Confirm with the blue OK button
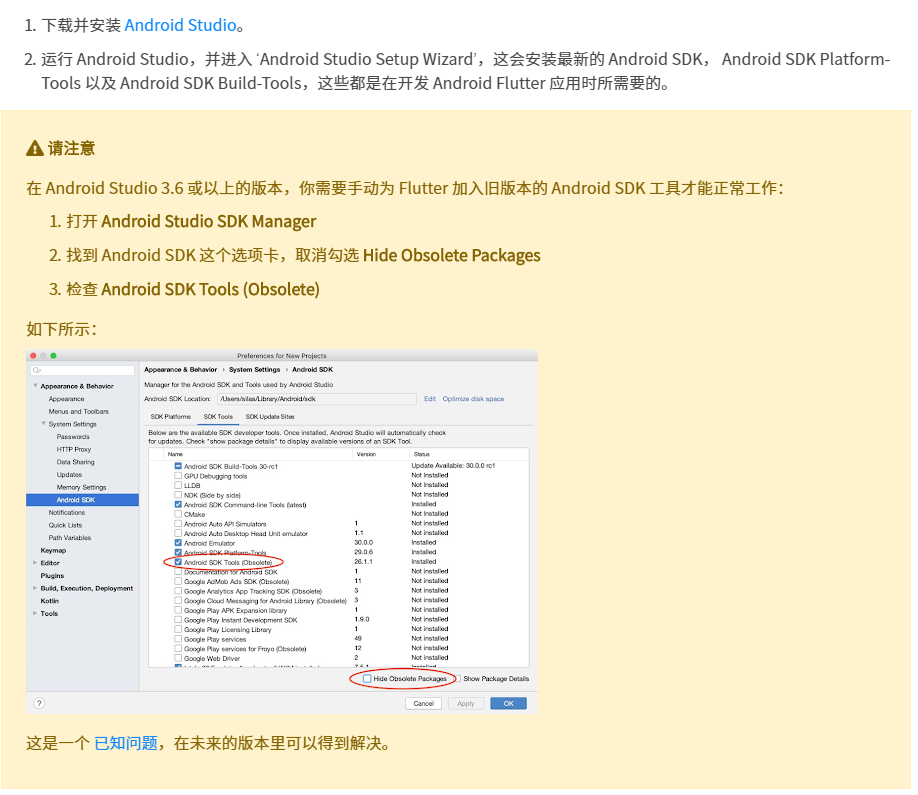 point(508,703)
